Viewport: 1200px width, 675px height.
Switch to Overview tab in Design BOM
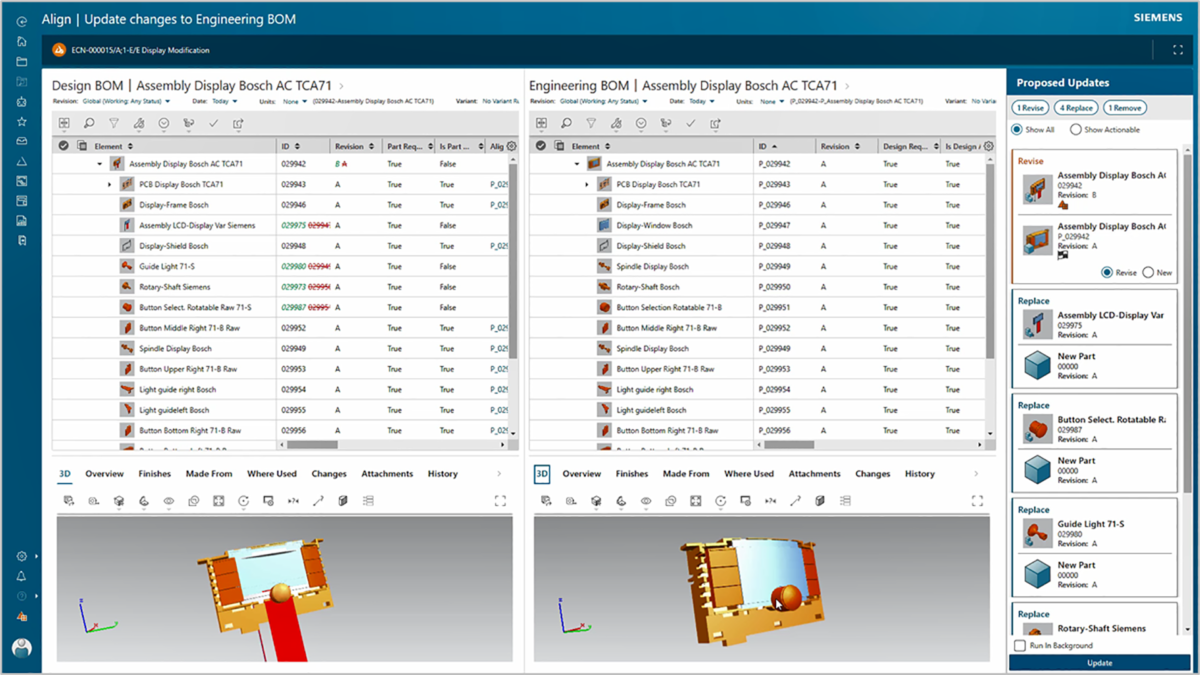(x=104, y=474)
